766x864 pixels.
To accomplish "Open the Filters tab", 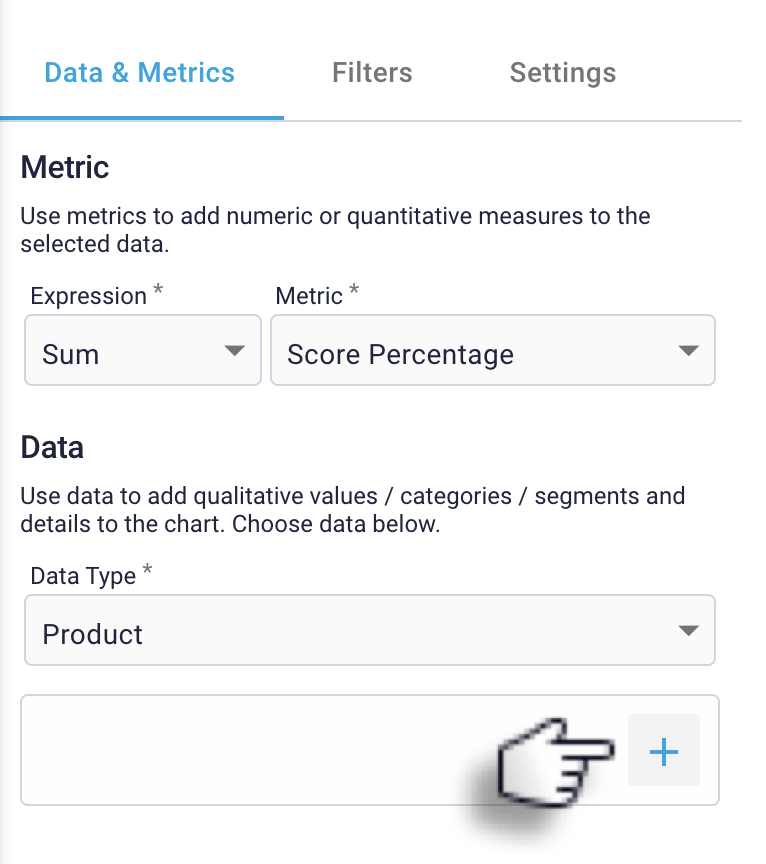I will coord(372,73).
